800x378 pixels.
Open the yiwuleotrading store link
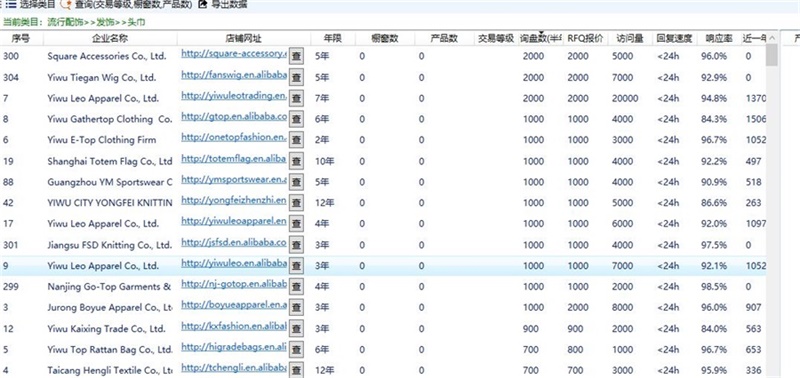pyautogui.click(x=234, y=96)
